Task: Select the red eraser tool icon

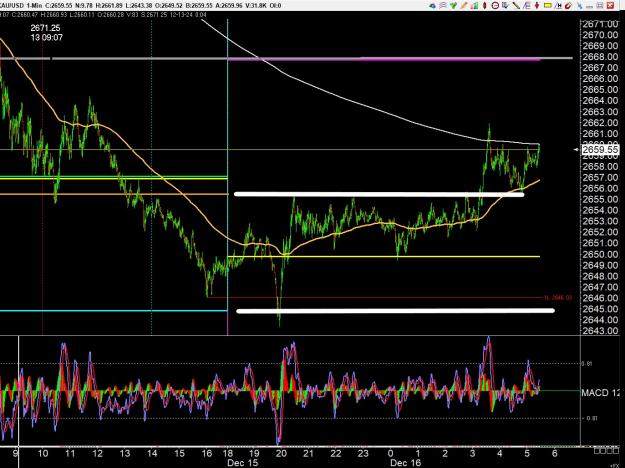Action: (x=568, y=6)
